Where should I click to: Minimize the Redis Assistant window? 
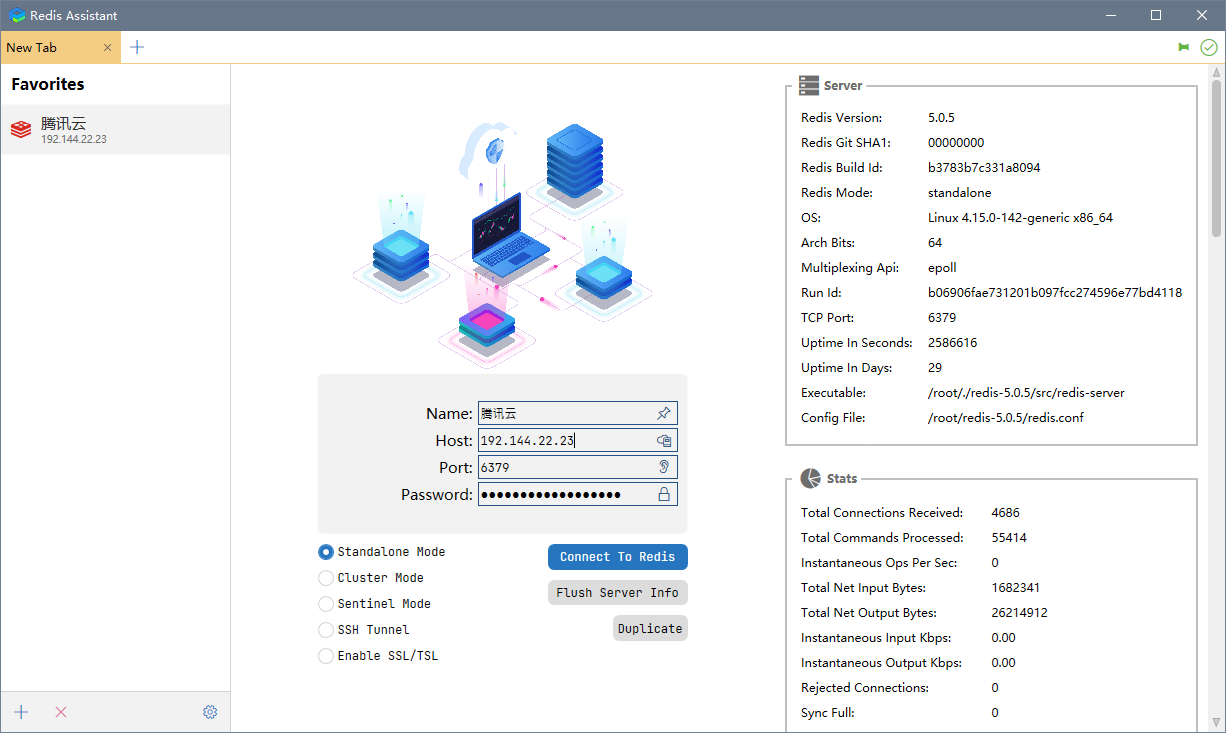[x=1110, y=15]
